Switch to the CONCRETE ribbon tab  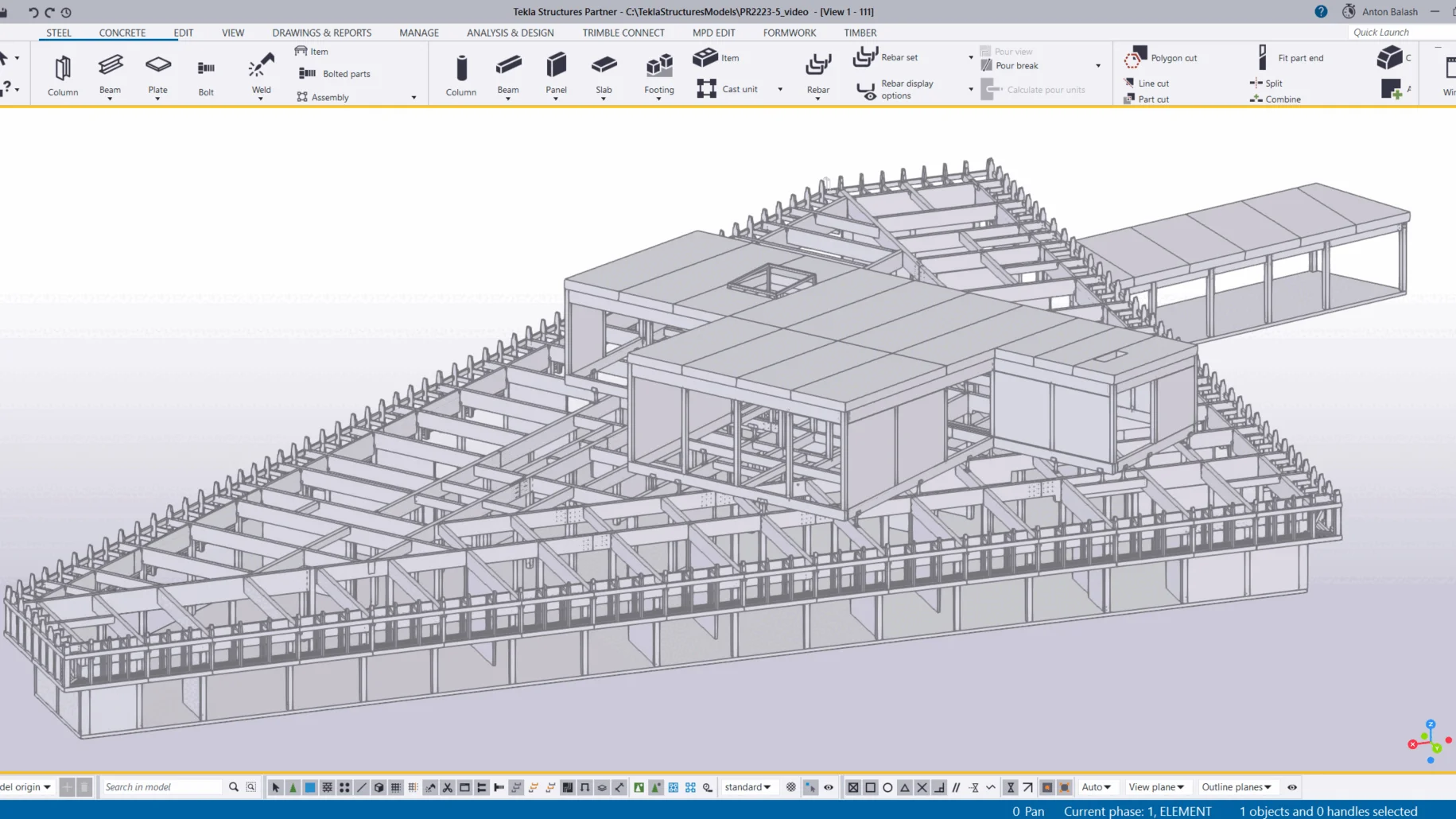122,33
